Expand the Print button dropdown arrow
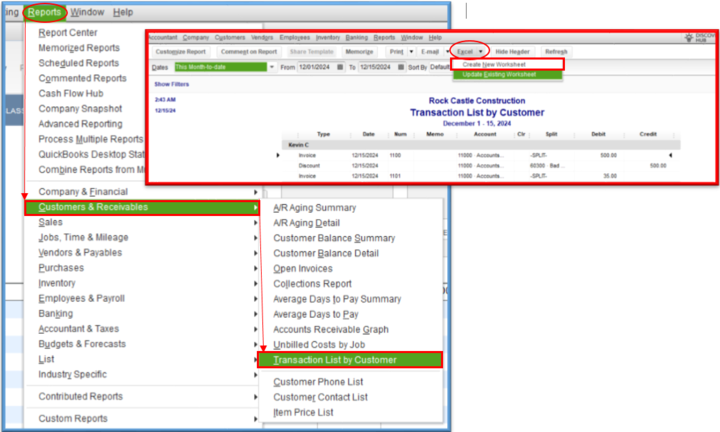 (x=411, y=52)
